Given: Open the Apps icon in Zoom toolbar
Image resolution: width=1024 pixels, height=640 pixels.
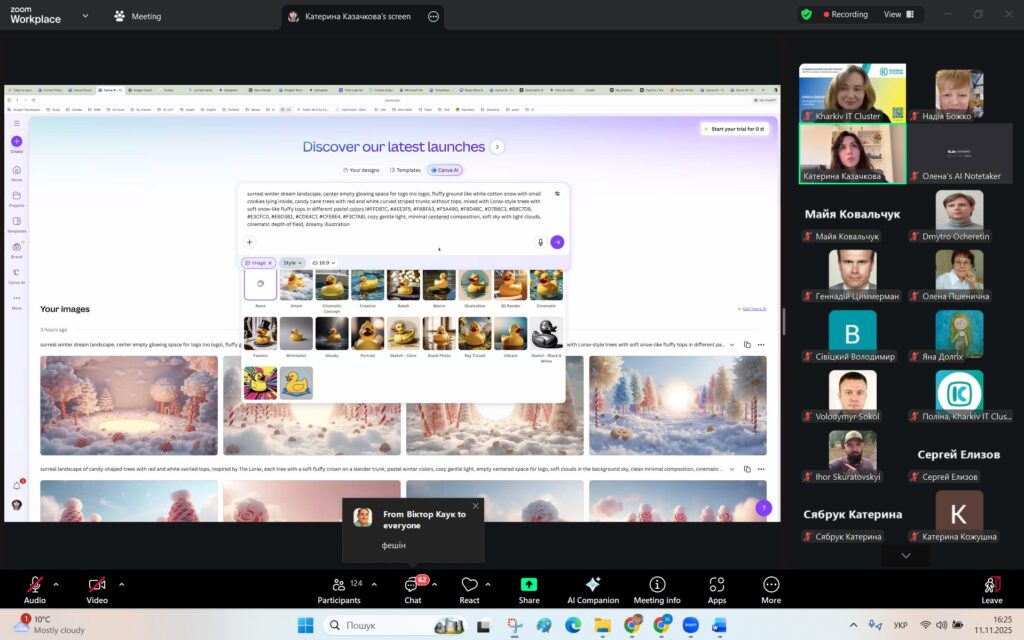Looking at the screenshot, I should click(716, 586).
